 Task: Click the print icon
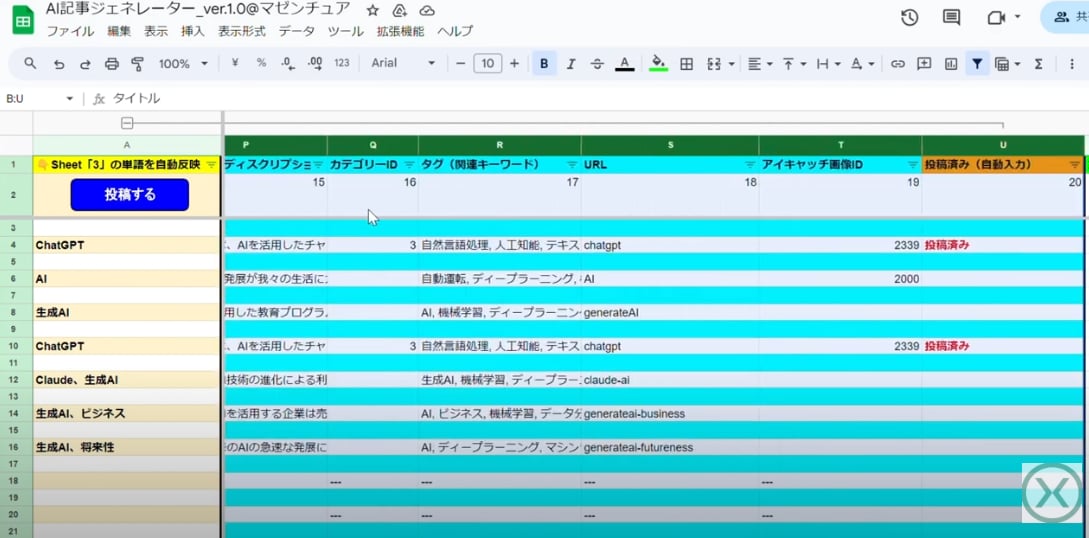111,64
